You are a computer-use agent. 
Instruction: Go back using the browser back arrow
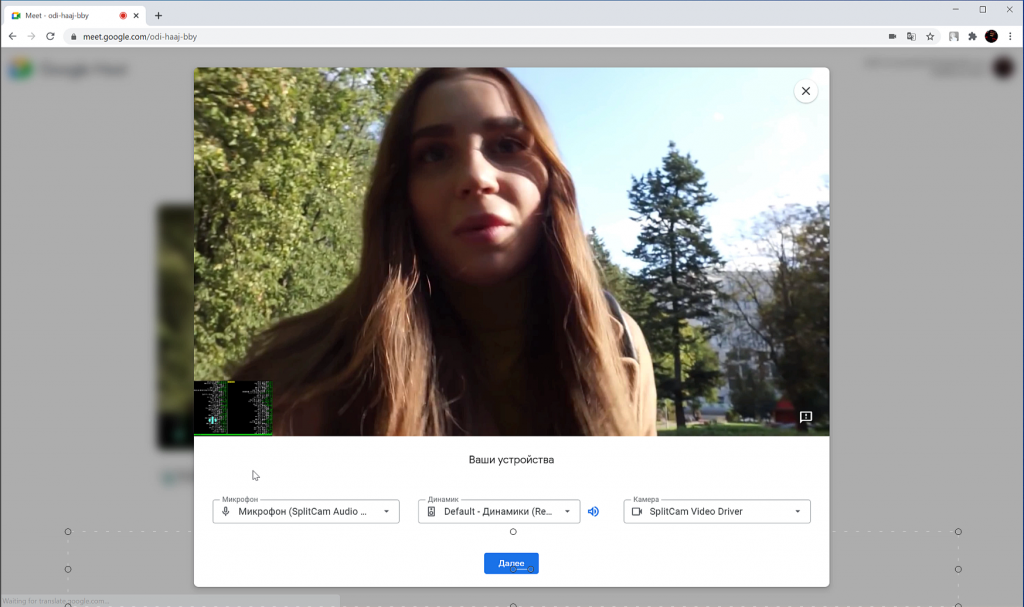tap(12, 37)
